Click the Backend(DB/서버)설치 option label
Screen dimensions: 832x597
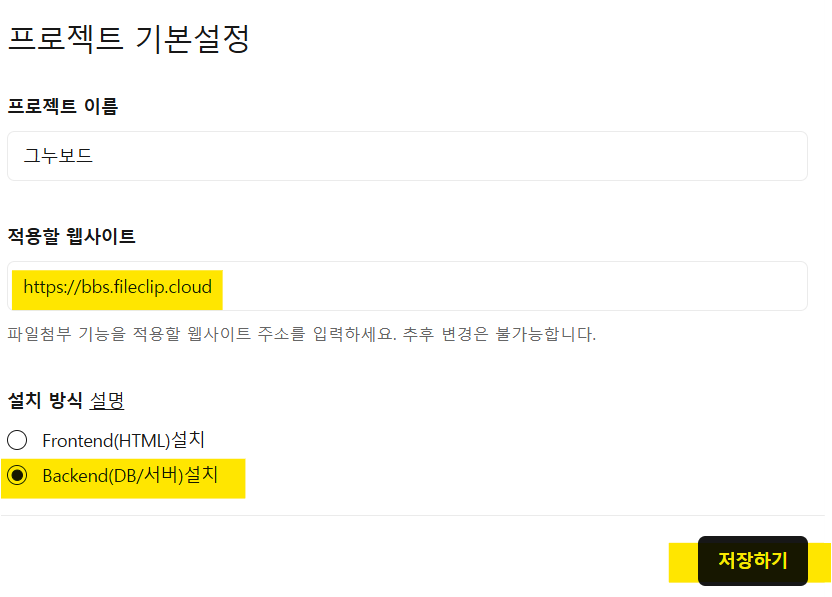(129, 476)
